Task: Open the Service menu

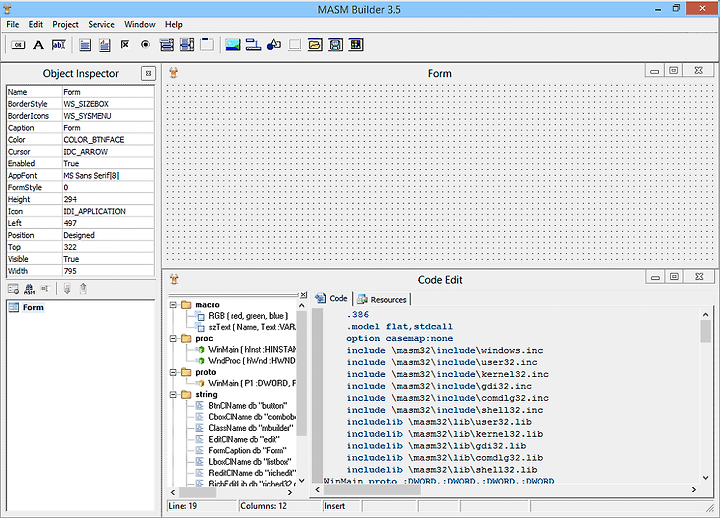Action: pyautogui.click(x=101, y=24)
